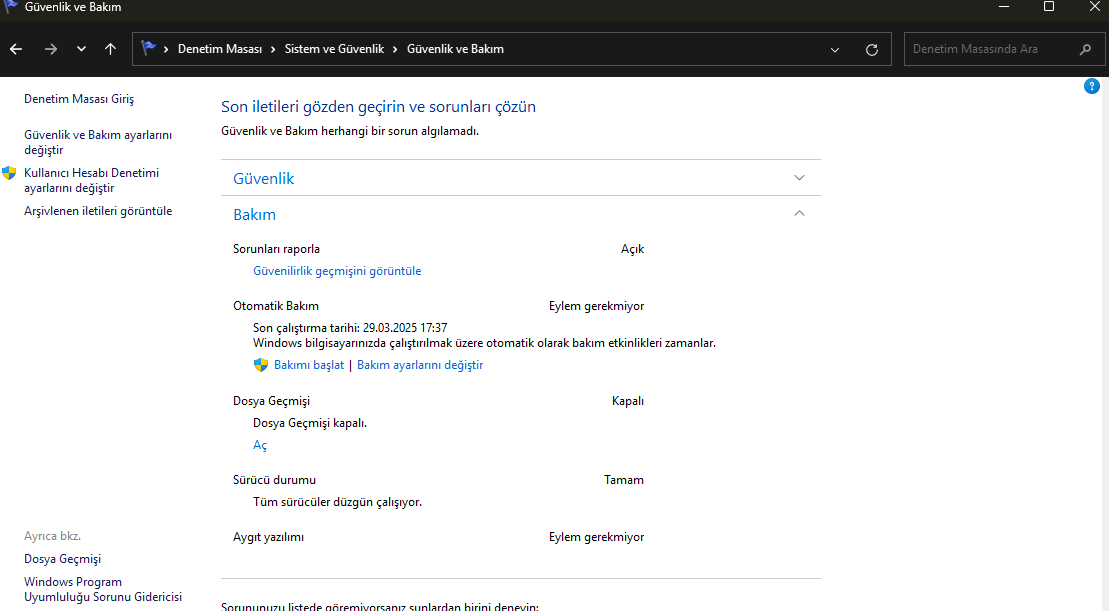Open Güvenilirlik geçmişini görüntüle link
The height and width of the screenshot is (611, 1109).
(x=337, y=271)
